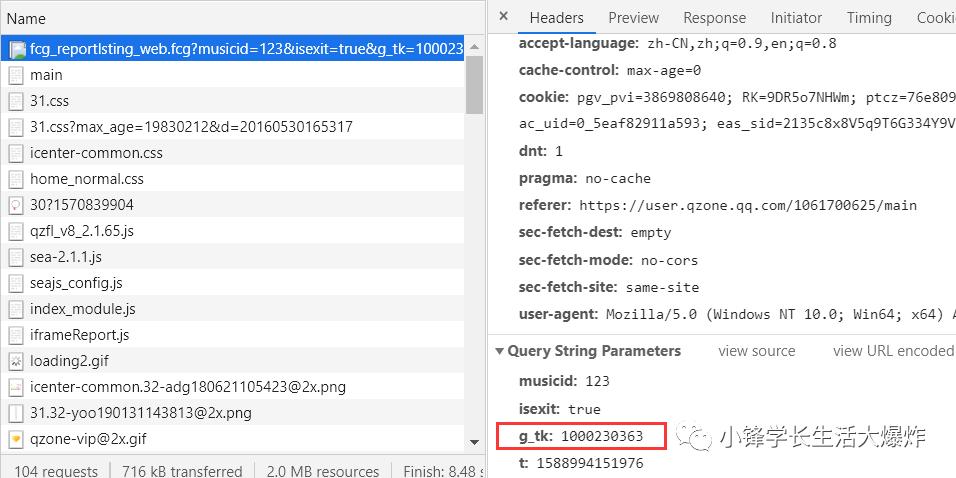Viewport: 956px width, 478px height.
Task: Click the file icon next to main
Action: pyautogui.click(x=16, y=75)
